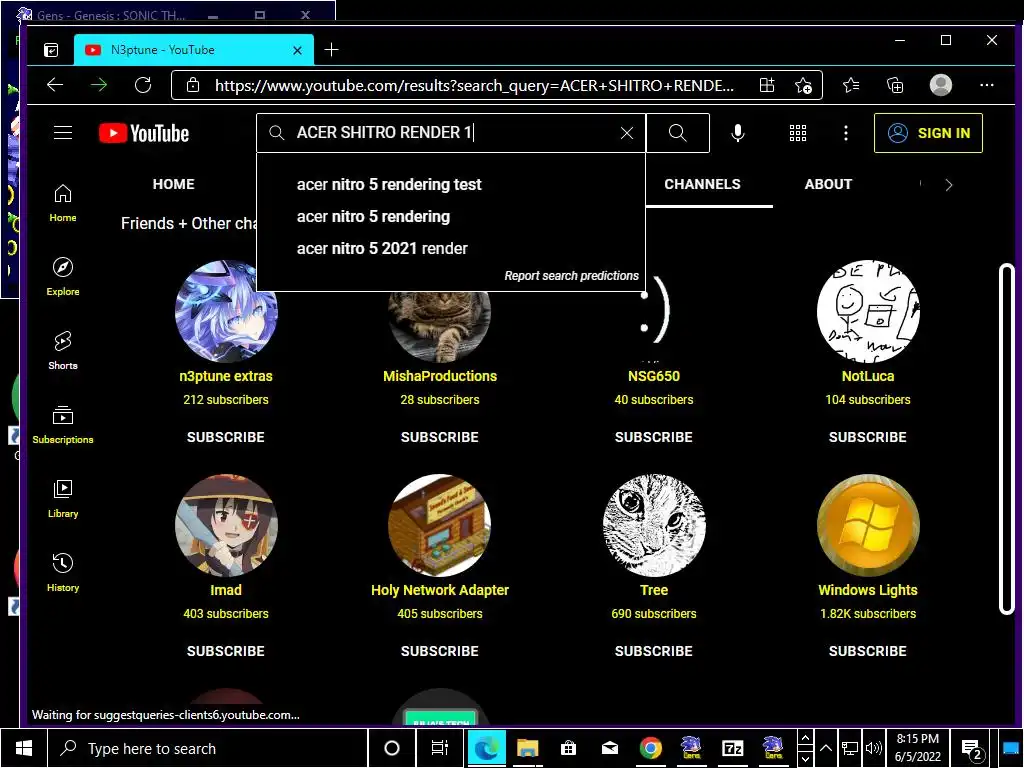Screen dimensions: 1024x768
Task: Open the ABOUT channel tab
Action: pos(828,184)
